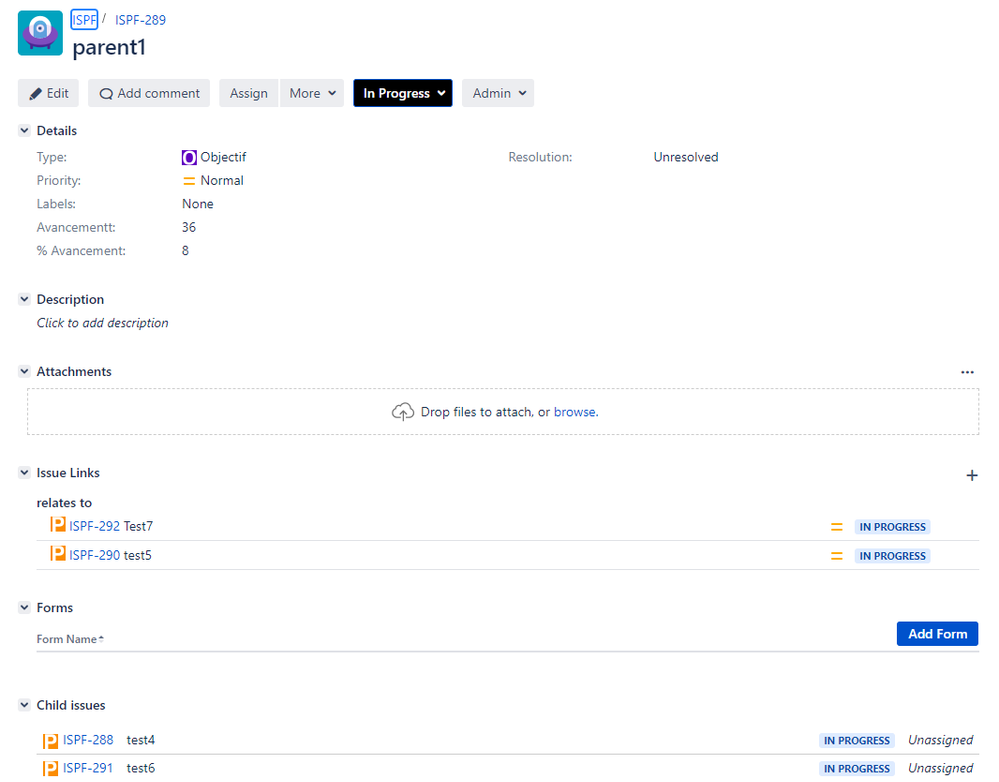The height and width of the screenshot is (782, 999).
Task: Click Unassigned in the ISPF-291 row
Action: [x=940, y=769]
